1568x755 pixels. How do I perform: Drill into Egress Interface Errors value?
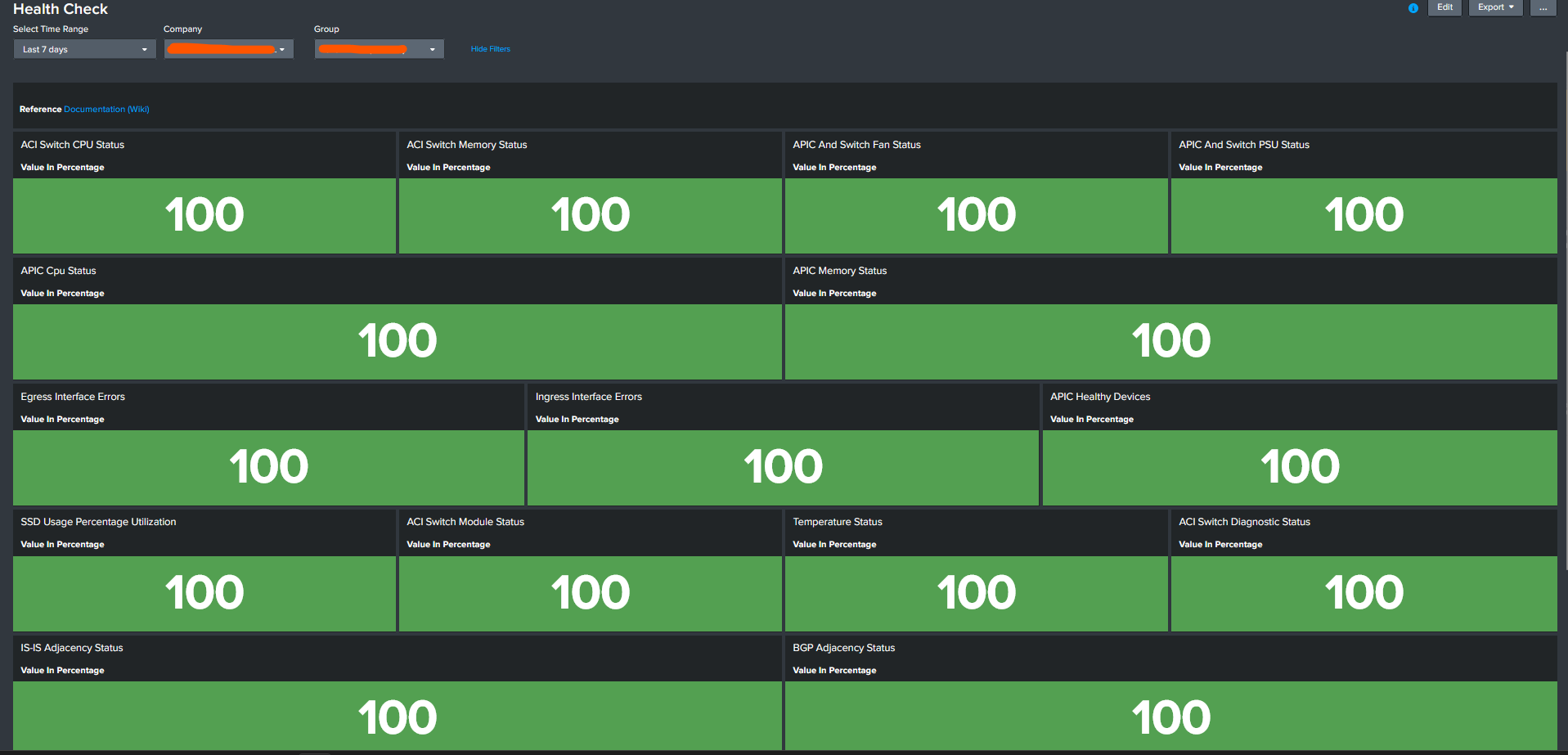pos(268,467)
